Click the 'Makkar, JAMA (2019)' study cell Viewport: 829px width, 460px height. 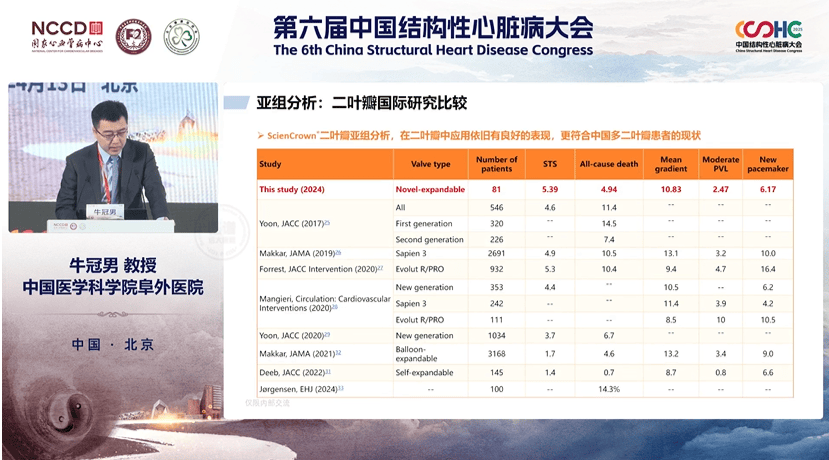[300, 253]
